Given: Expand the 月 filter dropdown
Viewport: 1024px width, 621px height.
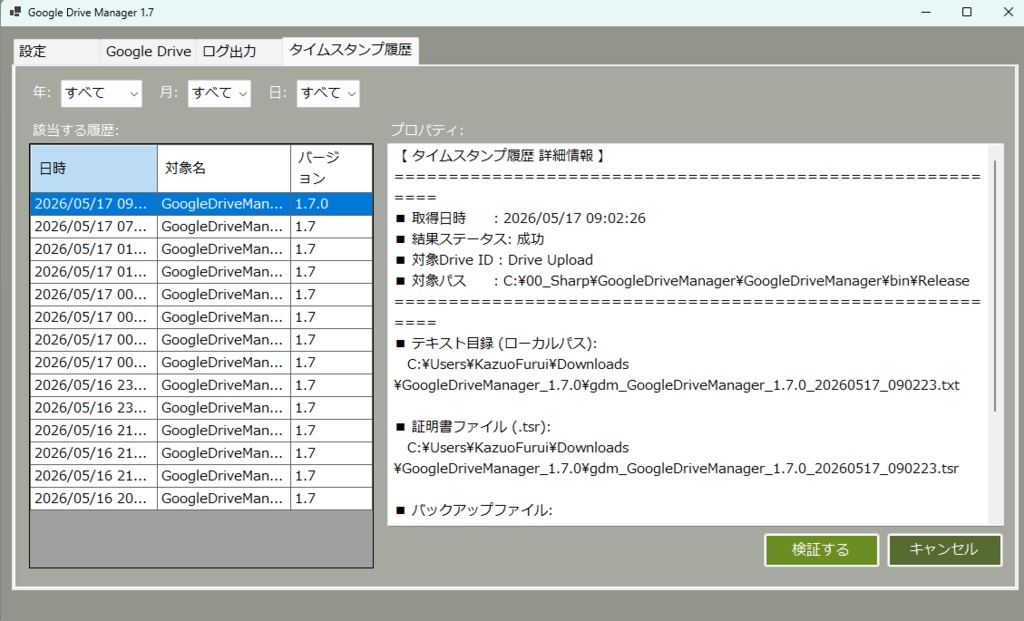Looking at the screenshot, I should click(219, 93).
